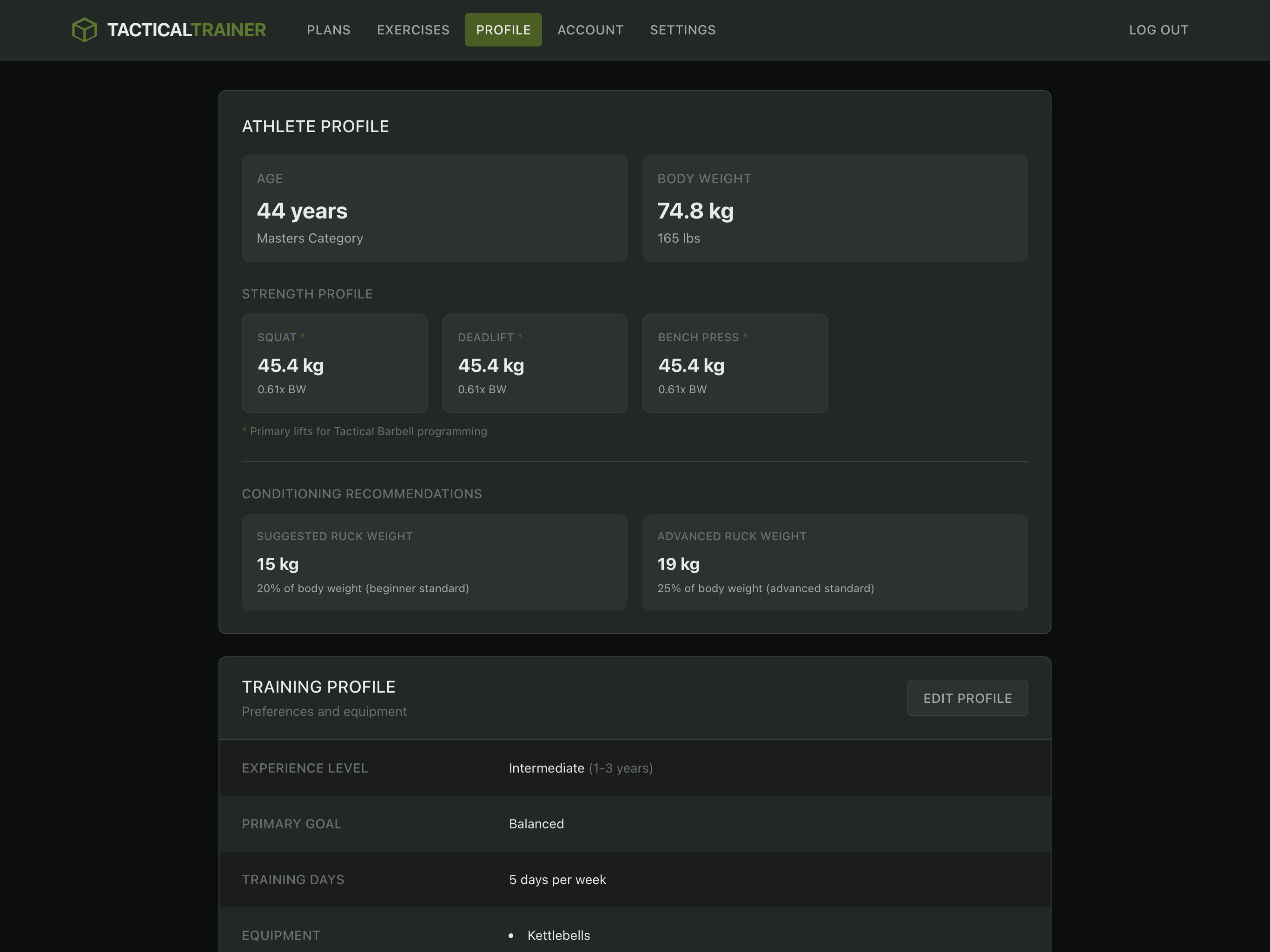Click the Experience Level row
The image size is (1270, 952).
(x=634, y=767)
